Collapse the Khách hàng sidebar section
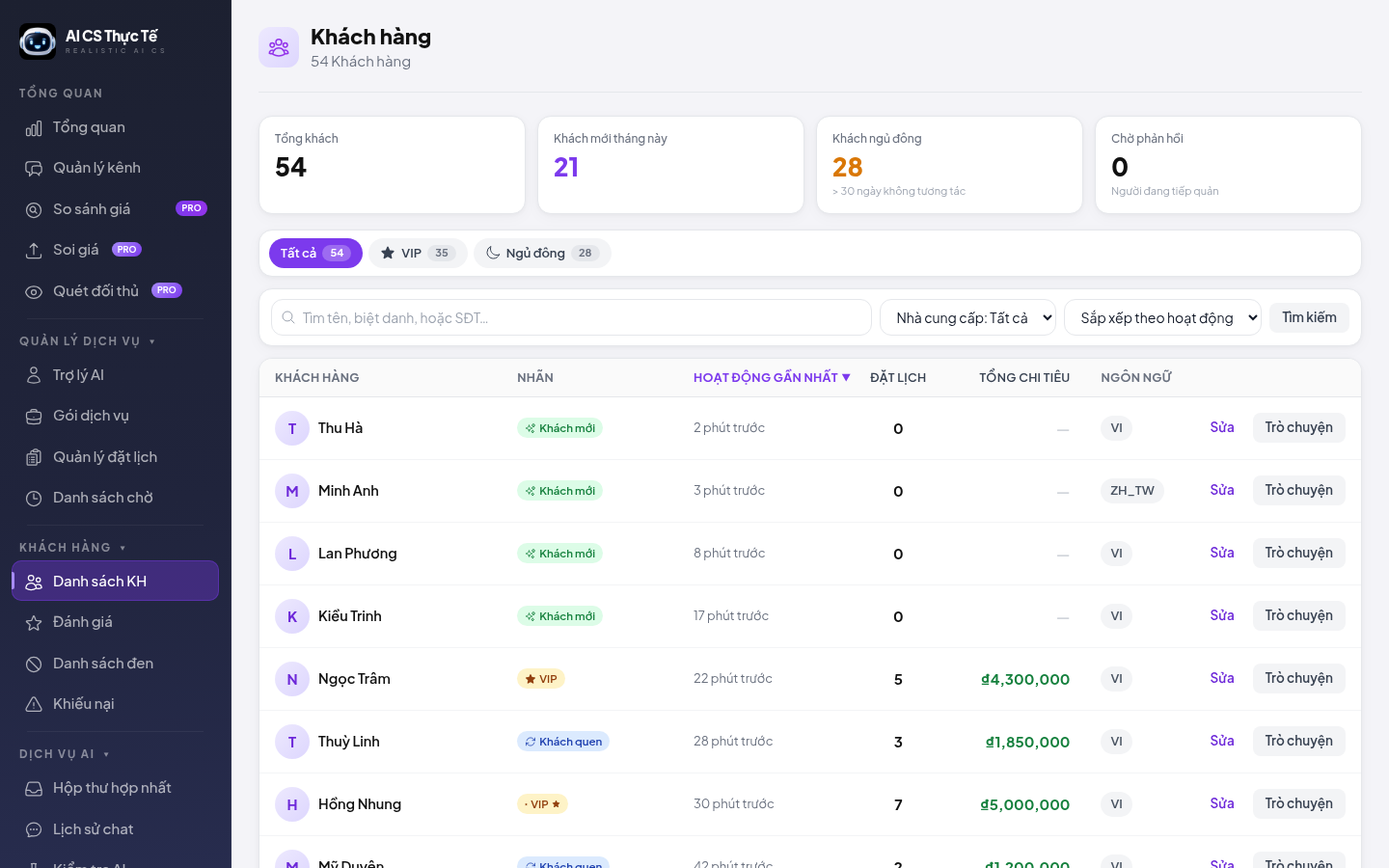1389x868 pixels. click(x=72, y=547)
